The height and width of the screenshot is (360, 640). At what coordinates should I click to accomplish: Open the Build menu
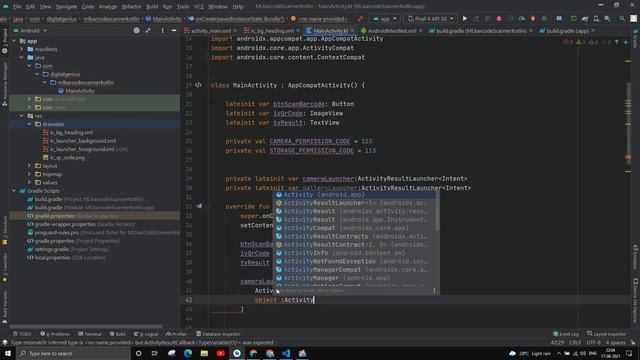click(152, 7)
